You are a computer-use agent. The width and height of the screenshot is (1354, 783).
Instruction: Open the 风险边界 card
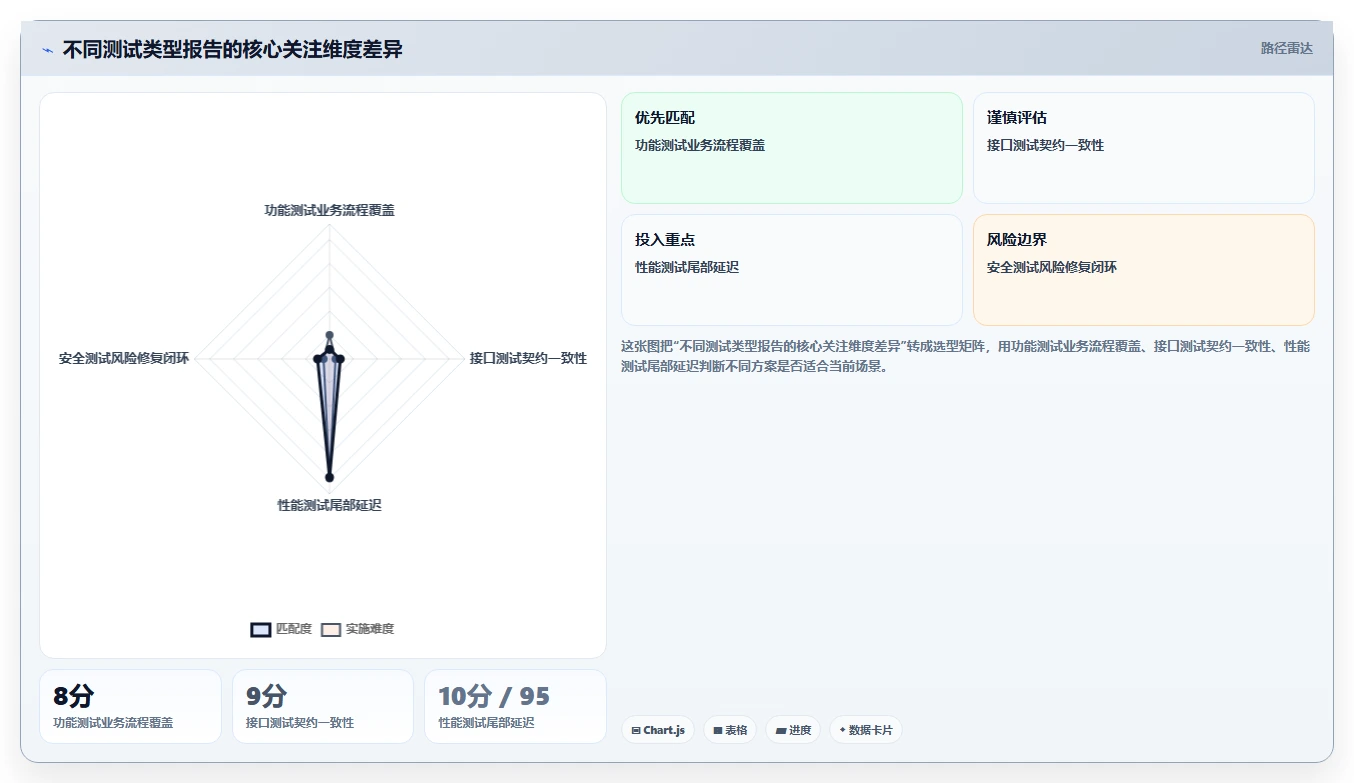[x=1144, y=270]
